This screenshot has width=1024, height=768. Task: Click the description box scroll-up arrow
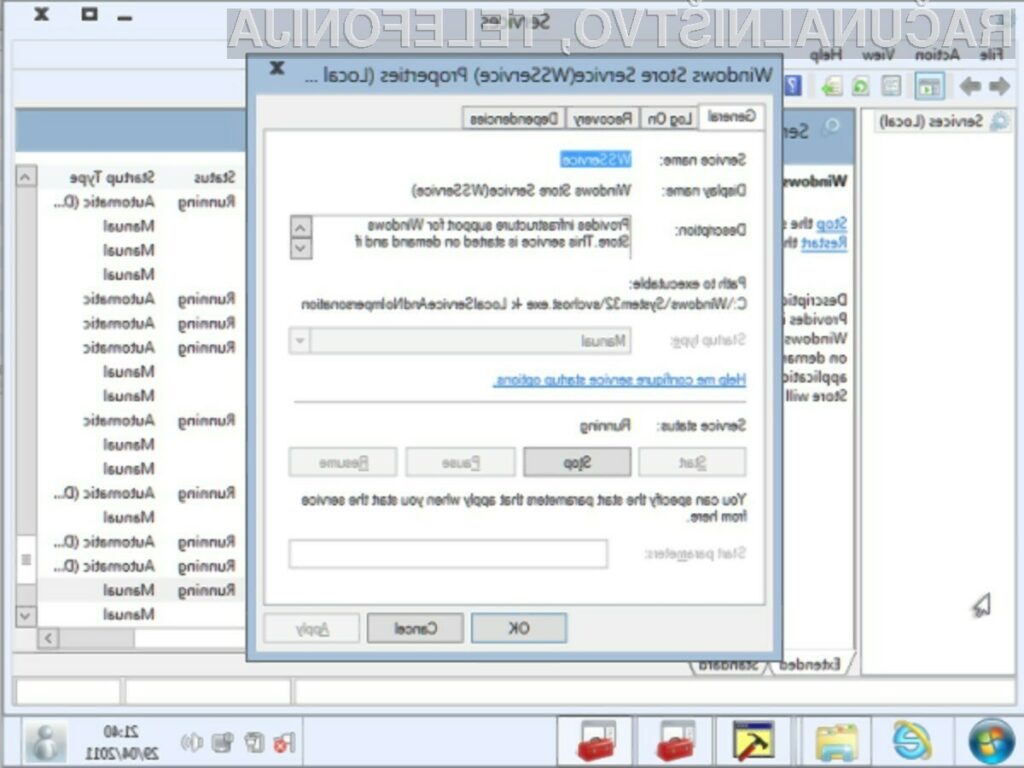tap(300, 228)
